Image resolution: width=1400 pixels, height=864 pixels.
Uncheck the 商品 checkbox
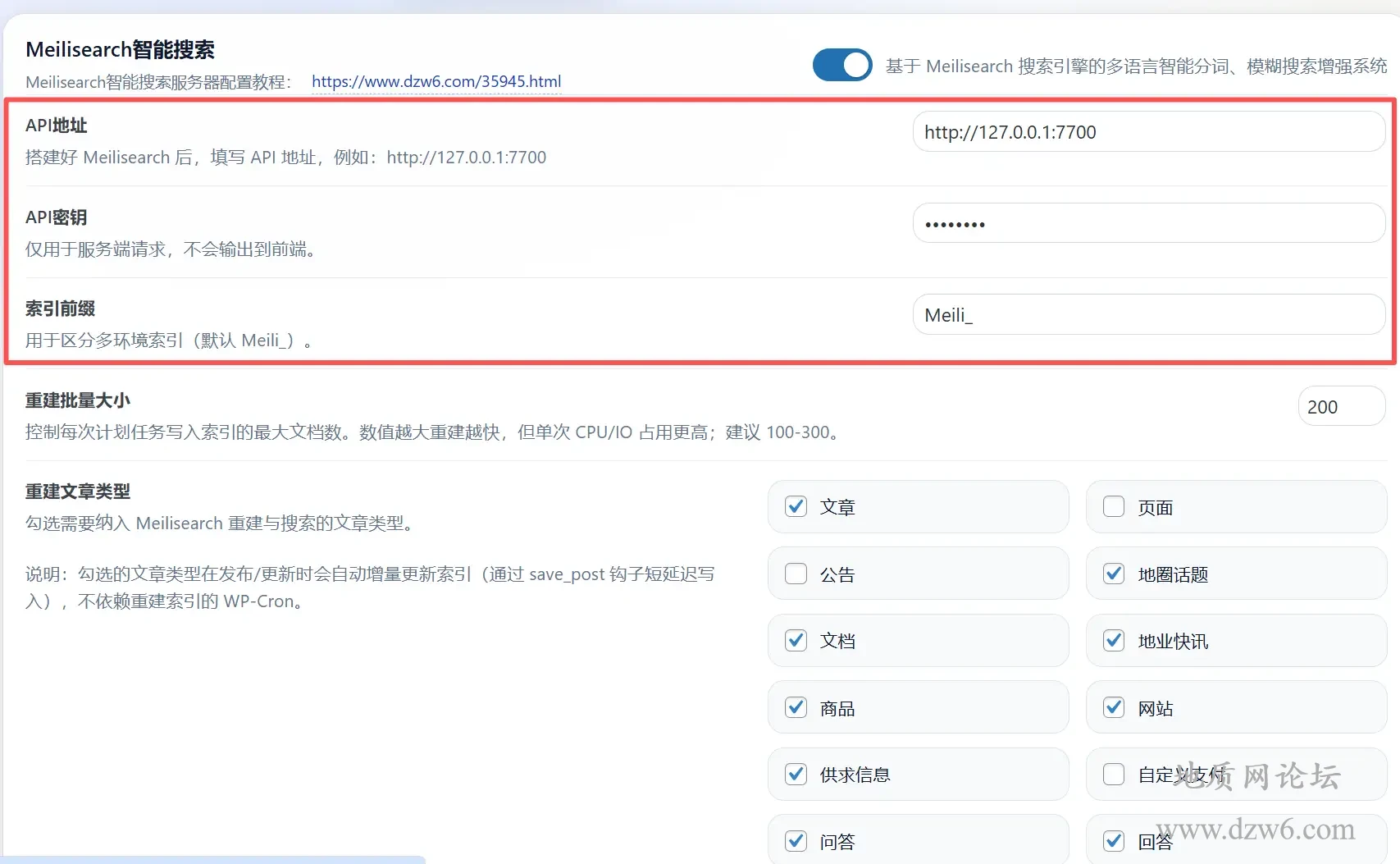click(x=795, y=707)
